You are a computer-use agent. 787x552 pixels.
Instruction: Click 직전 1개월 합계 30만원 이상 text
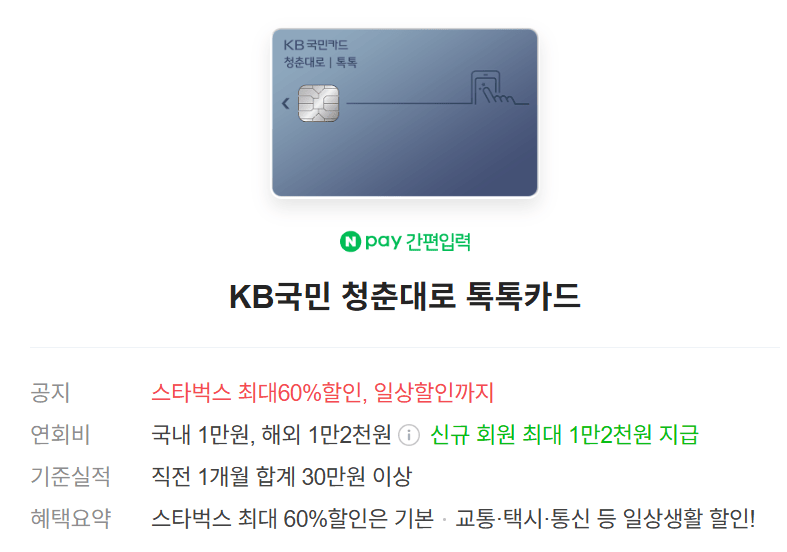click(x=282, y=476)
